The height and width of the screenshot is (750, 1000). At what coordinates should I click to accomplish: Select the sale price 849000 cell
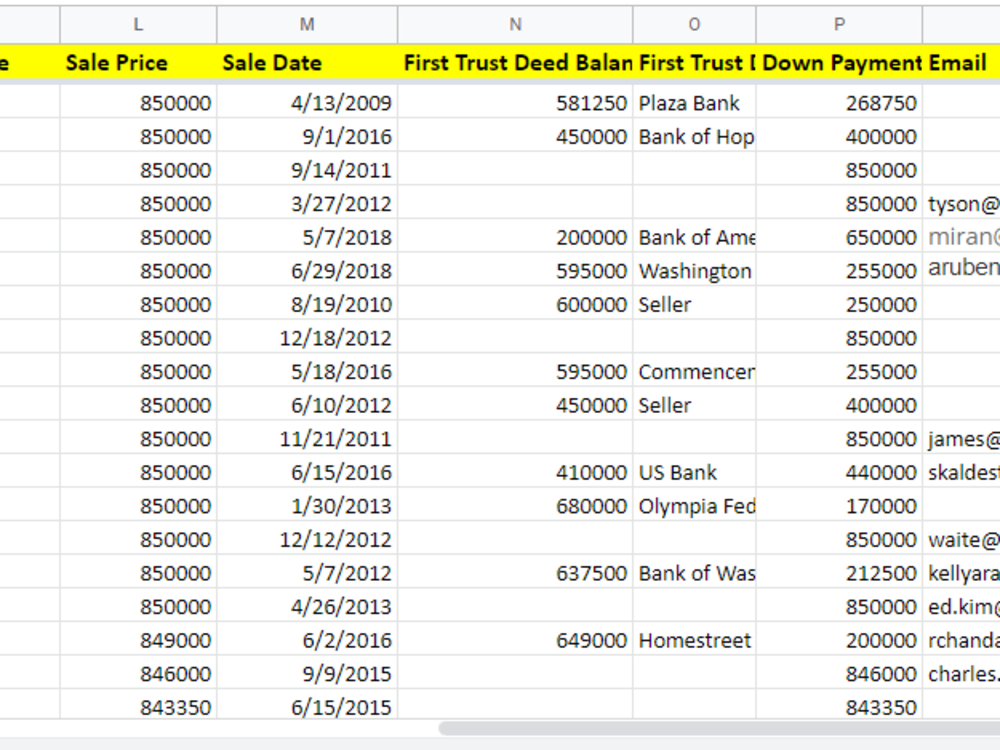(x=138, y=640)
